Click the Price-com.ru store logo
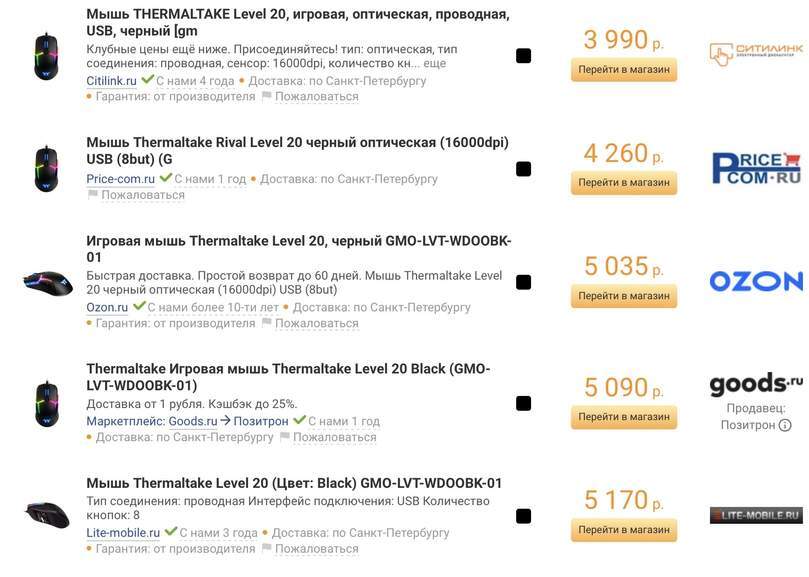809x577 pixels. [755, 168]
